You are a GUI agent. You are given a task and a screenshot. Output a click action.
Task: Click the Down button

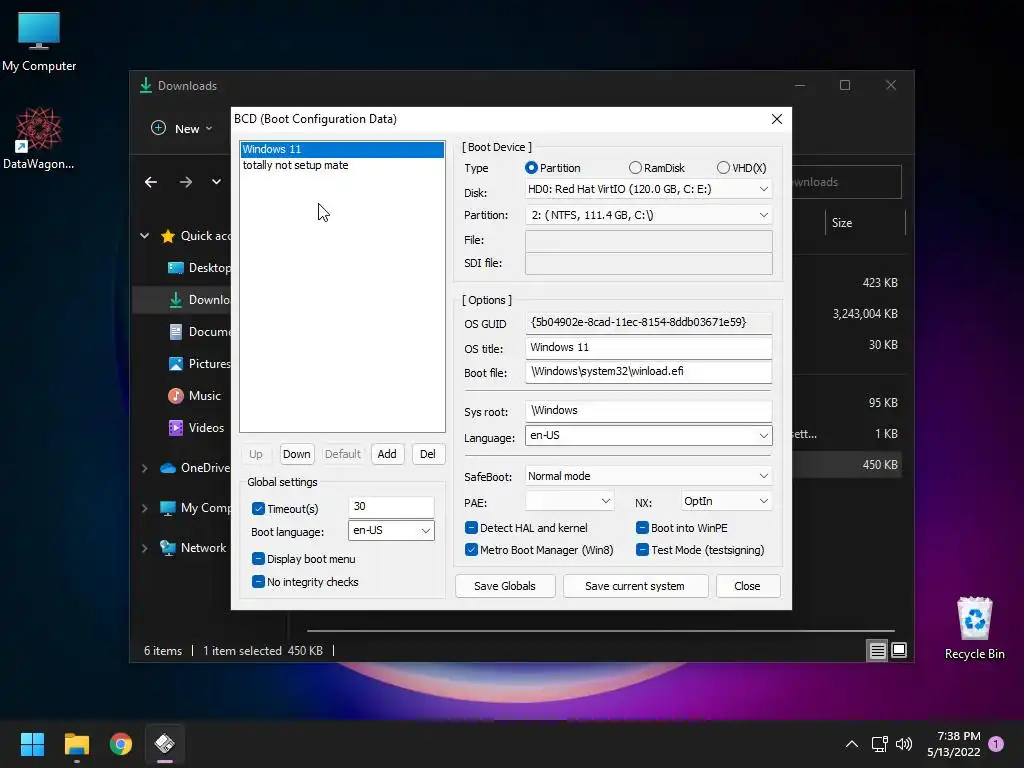pos(296,454)
